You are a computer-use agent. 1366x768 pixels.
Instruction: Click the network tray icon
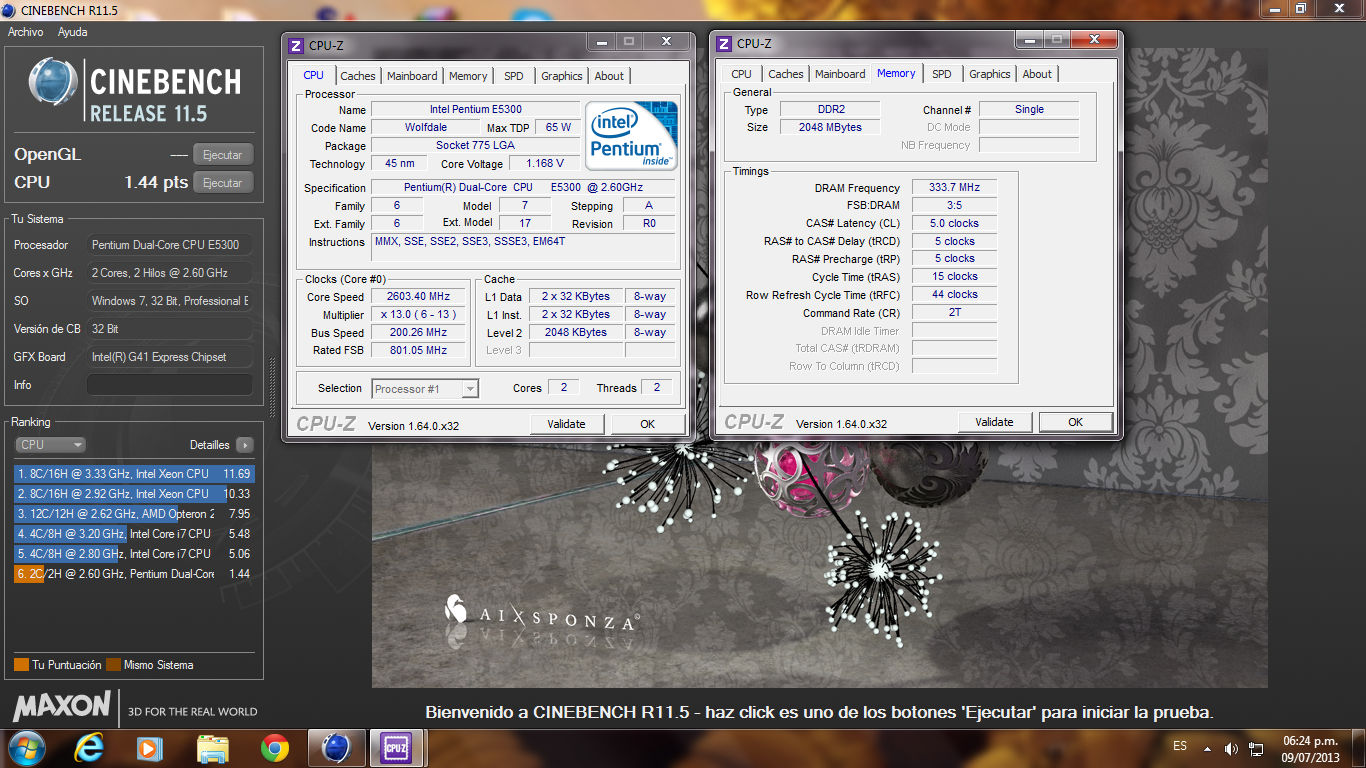coord(1256,748)
